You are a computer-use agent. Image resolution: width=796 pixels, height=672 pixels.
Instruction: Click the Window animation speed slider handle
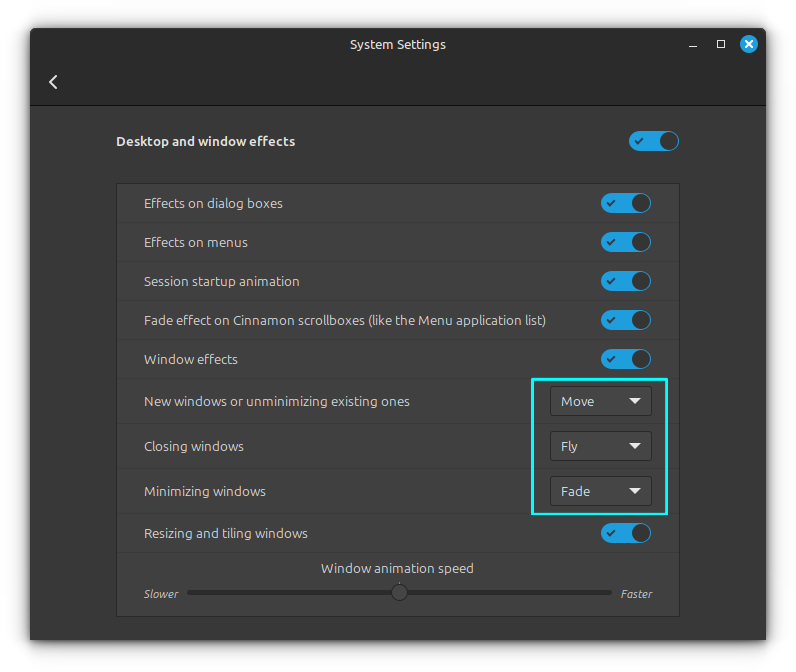coord(399,592)
